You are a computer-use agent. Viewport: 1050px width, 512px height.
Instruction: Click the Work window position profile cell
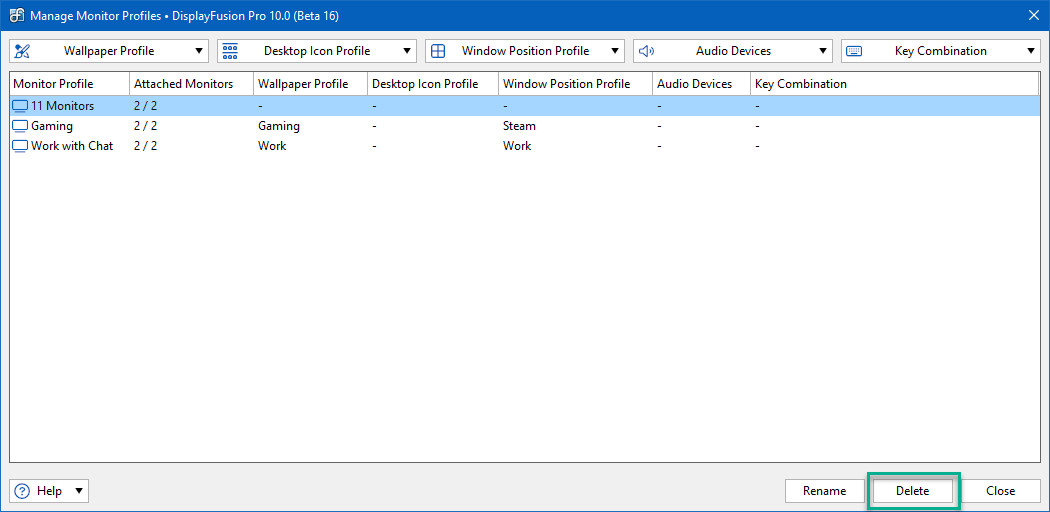click(x=517, y=146)
